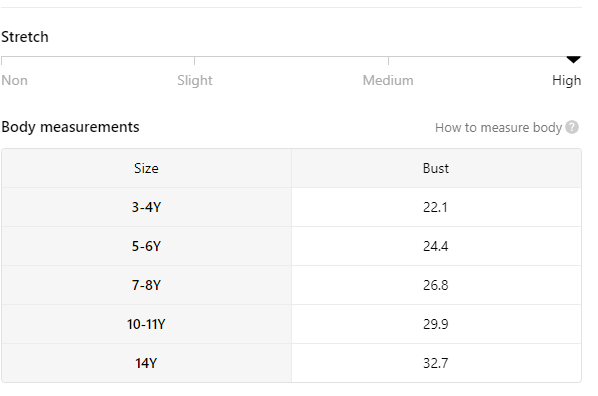Image resolution: width=598 pixels, height=396 pixels.
Task: Click the 32.7 bust value
Action: 436,363
